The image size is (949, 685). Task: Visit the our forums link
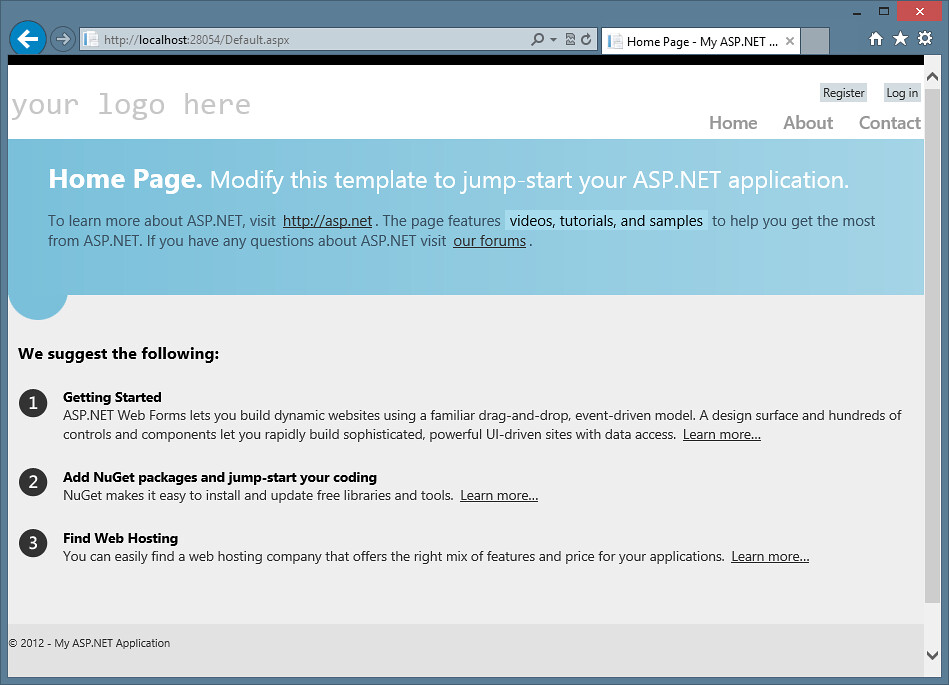[x=489, y=241]
